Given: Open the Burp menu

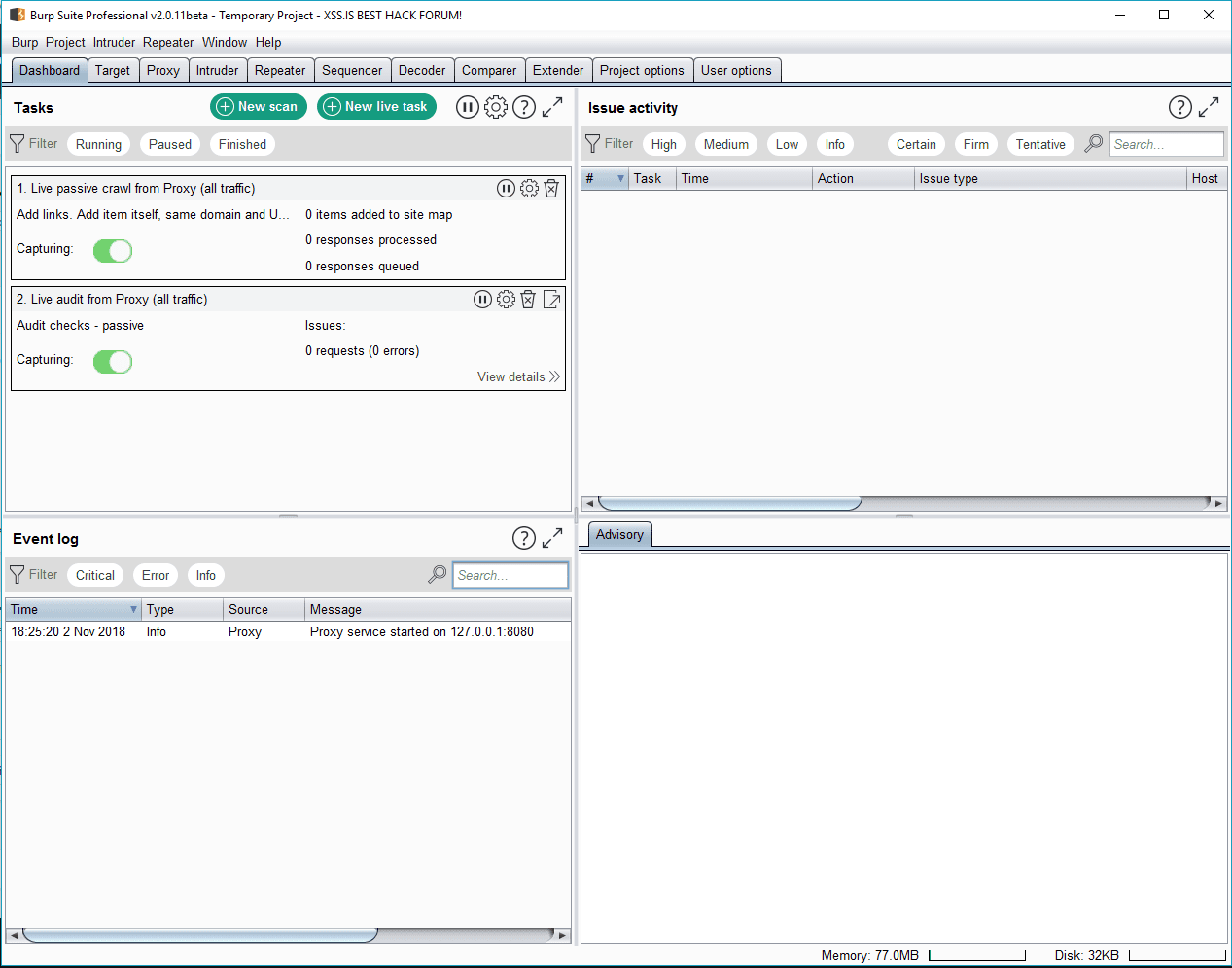Looking at the screenshot, I should [x=25, y=42].
